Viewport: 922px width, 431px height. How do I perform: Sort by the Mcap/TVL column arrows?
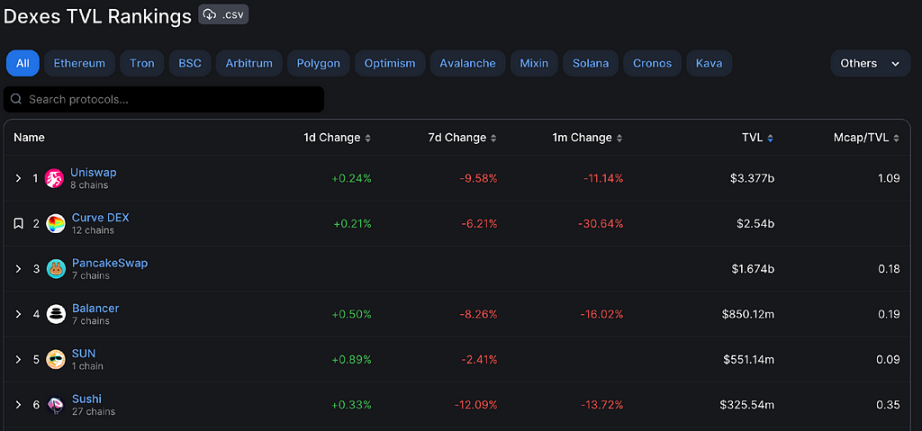click(x=896, y=138)
